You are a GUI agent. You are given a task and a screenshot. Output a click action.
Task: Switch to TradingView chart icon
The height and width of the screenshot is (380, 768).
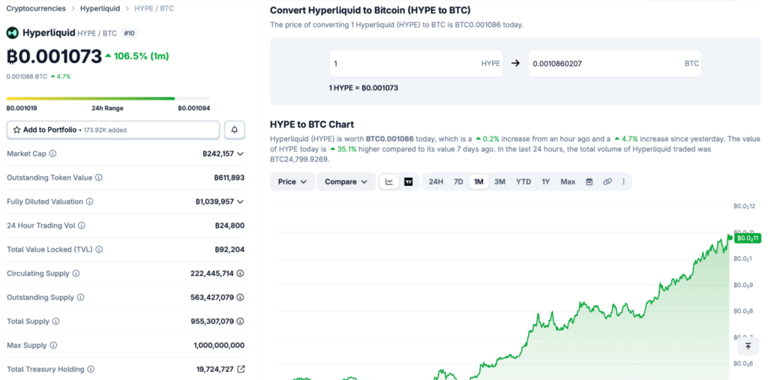coord(408,182)
